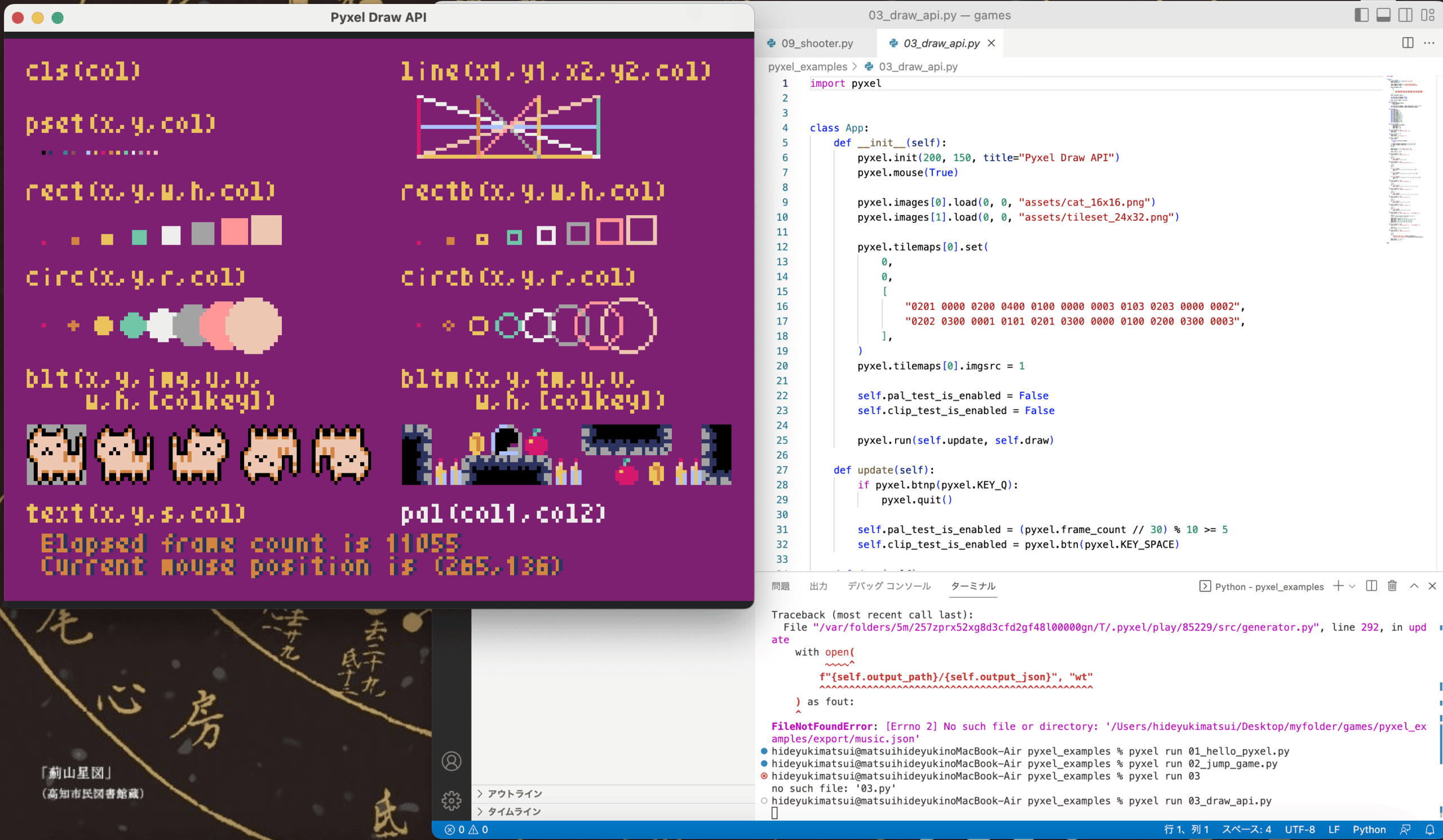This screenshot has height=840, width=1443.
Task: Add a new terminal with plus
Action: click(x=1338, y=586)
